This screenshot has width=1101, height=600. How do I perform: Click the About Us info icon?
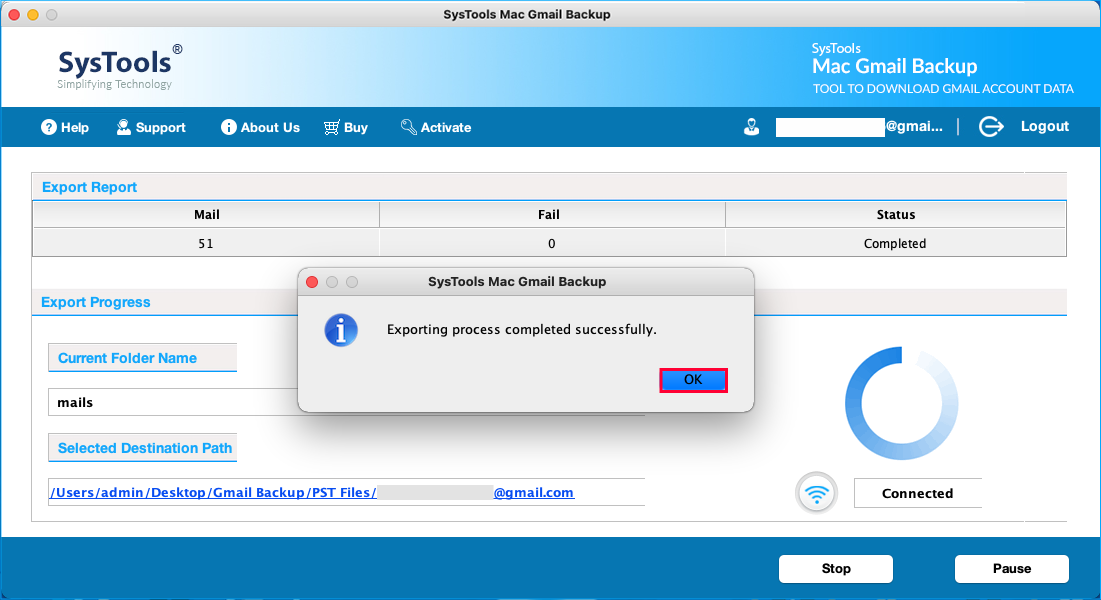coord(228,126)
